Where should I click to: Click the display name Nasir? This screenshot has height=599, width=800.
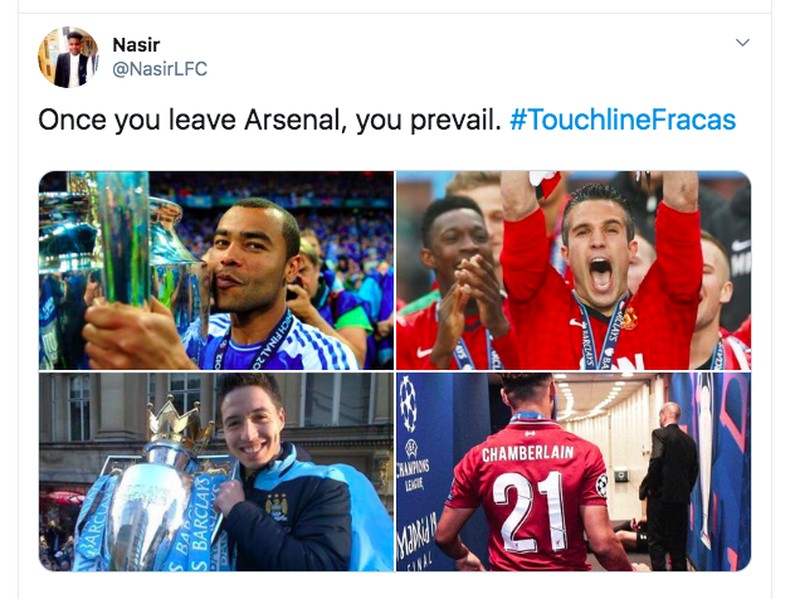(x=136, y=45)
